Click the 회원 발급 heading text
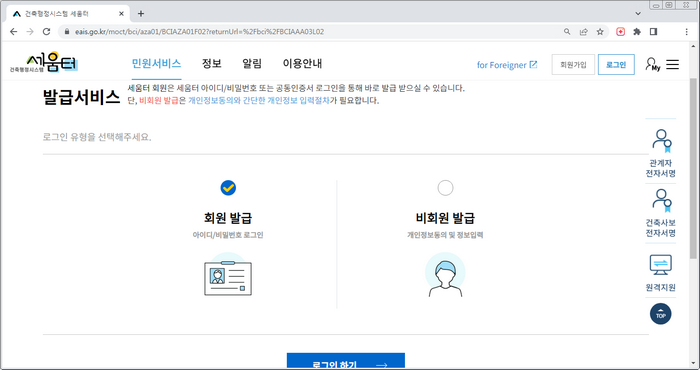This screenshot has height=370, width=700. pos(228,218)
